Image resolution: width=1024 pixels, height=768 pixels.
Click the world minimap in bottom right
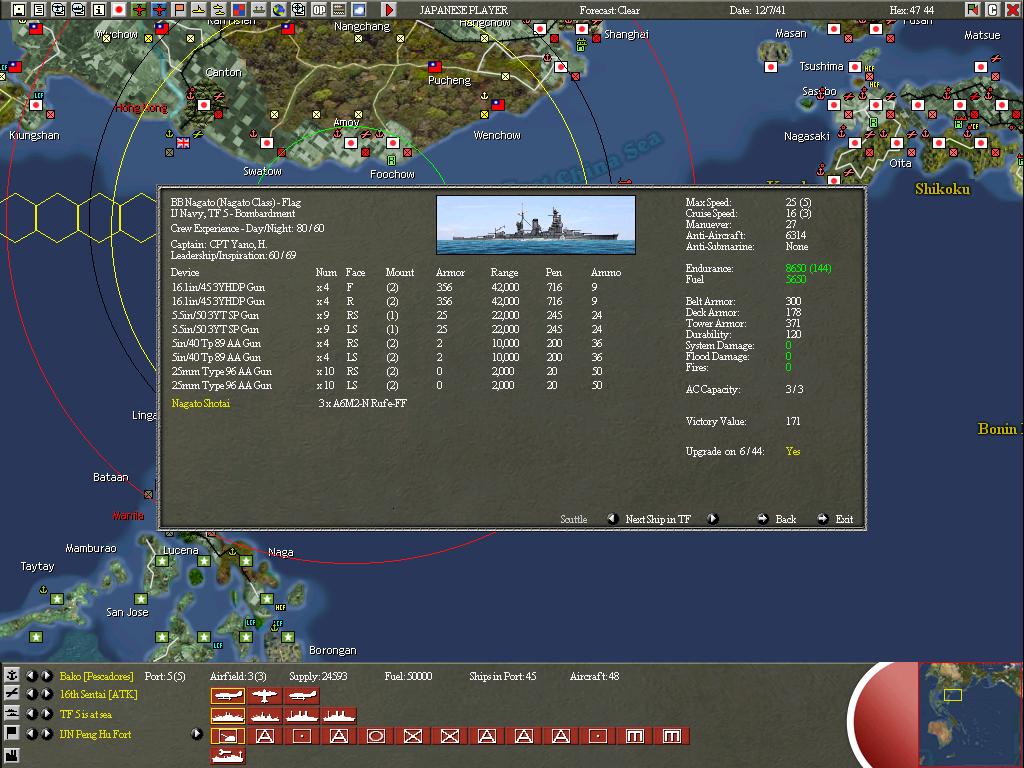pos(970,714)
